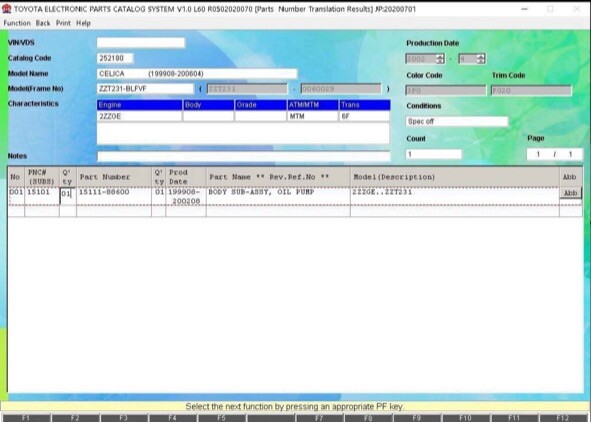Click the Model Name field CELICA

(x=197, y=73)
